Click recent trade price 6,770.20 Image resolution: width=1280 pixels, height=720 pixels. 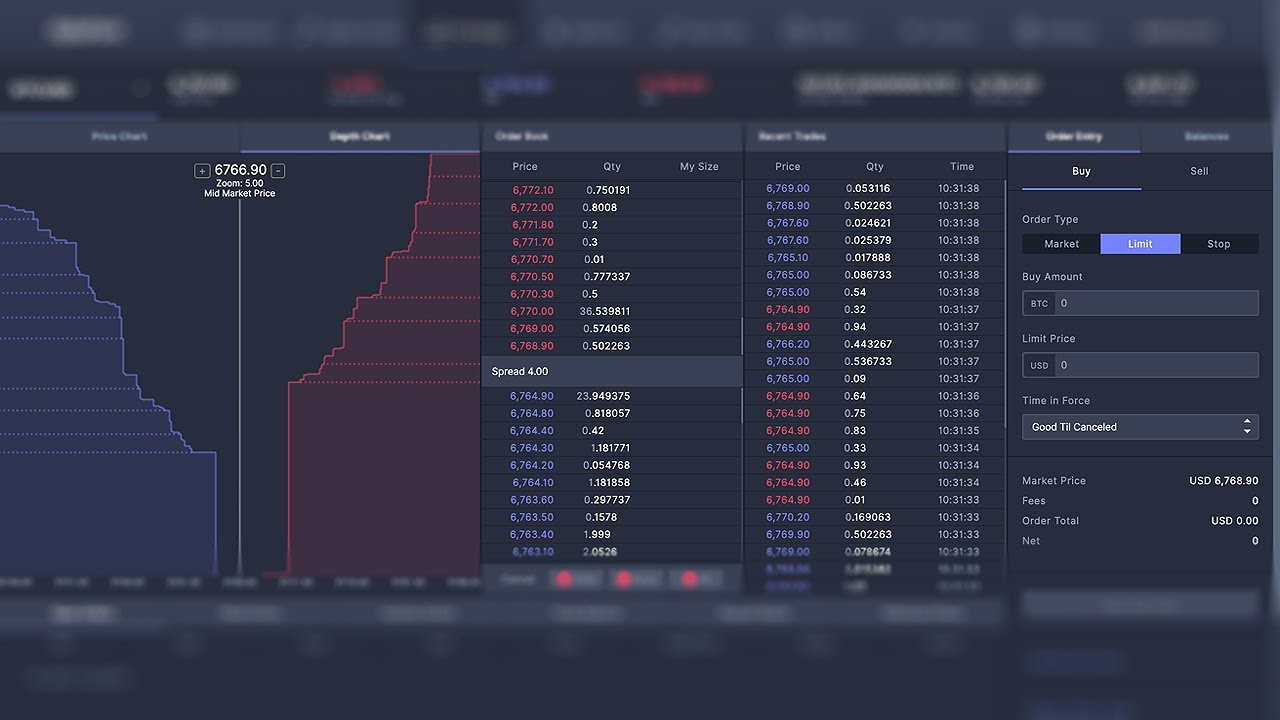point(788,518)
